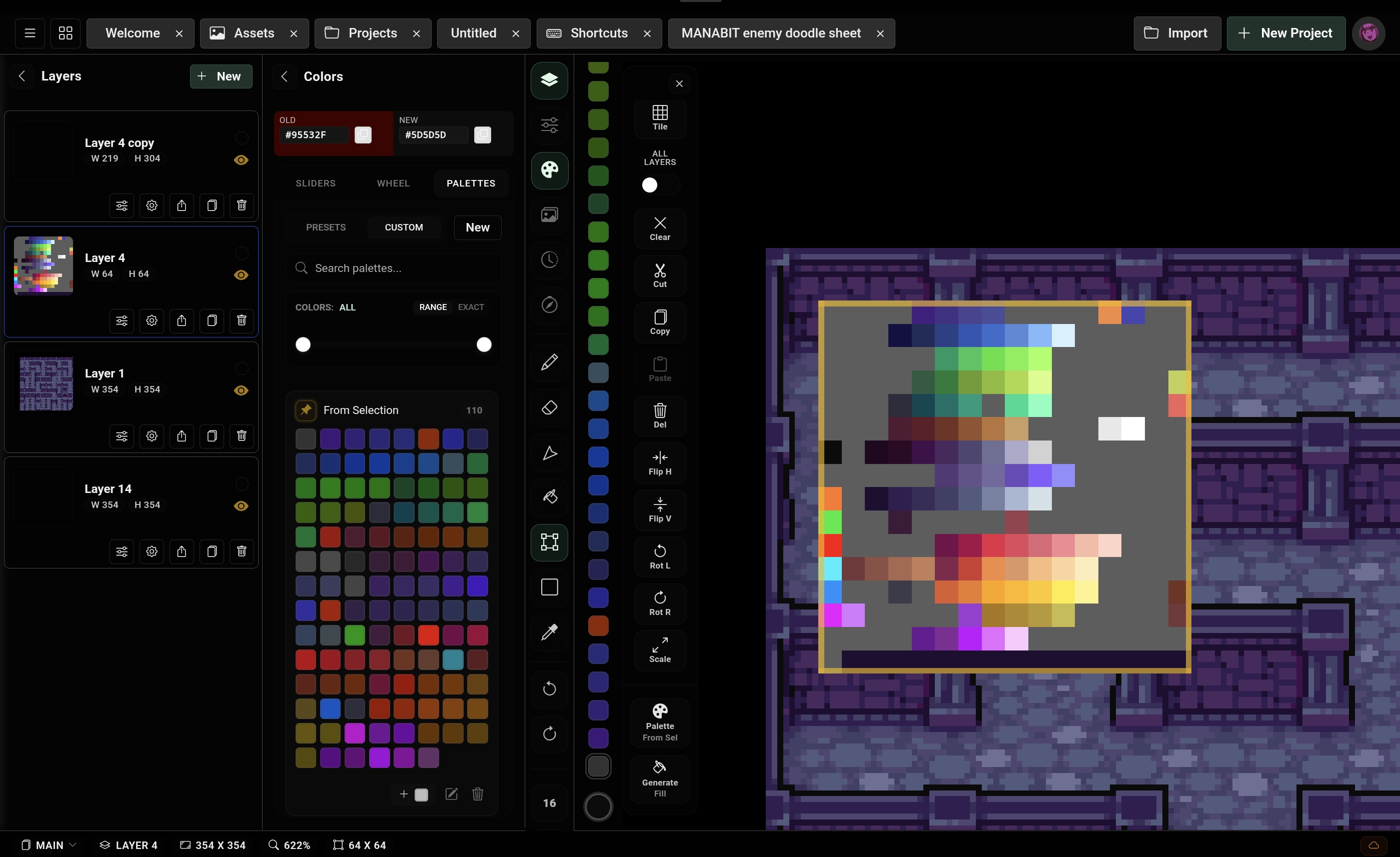Viewport: 1400px width, 857px height.
Task: Switch to the Wheel color tab
Action: click(393, 183)
